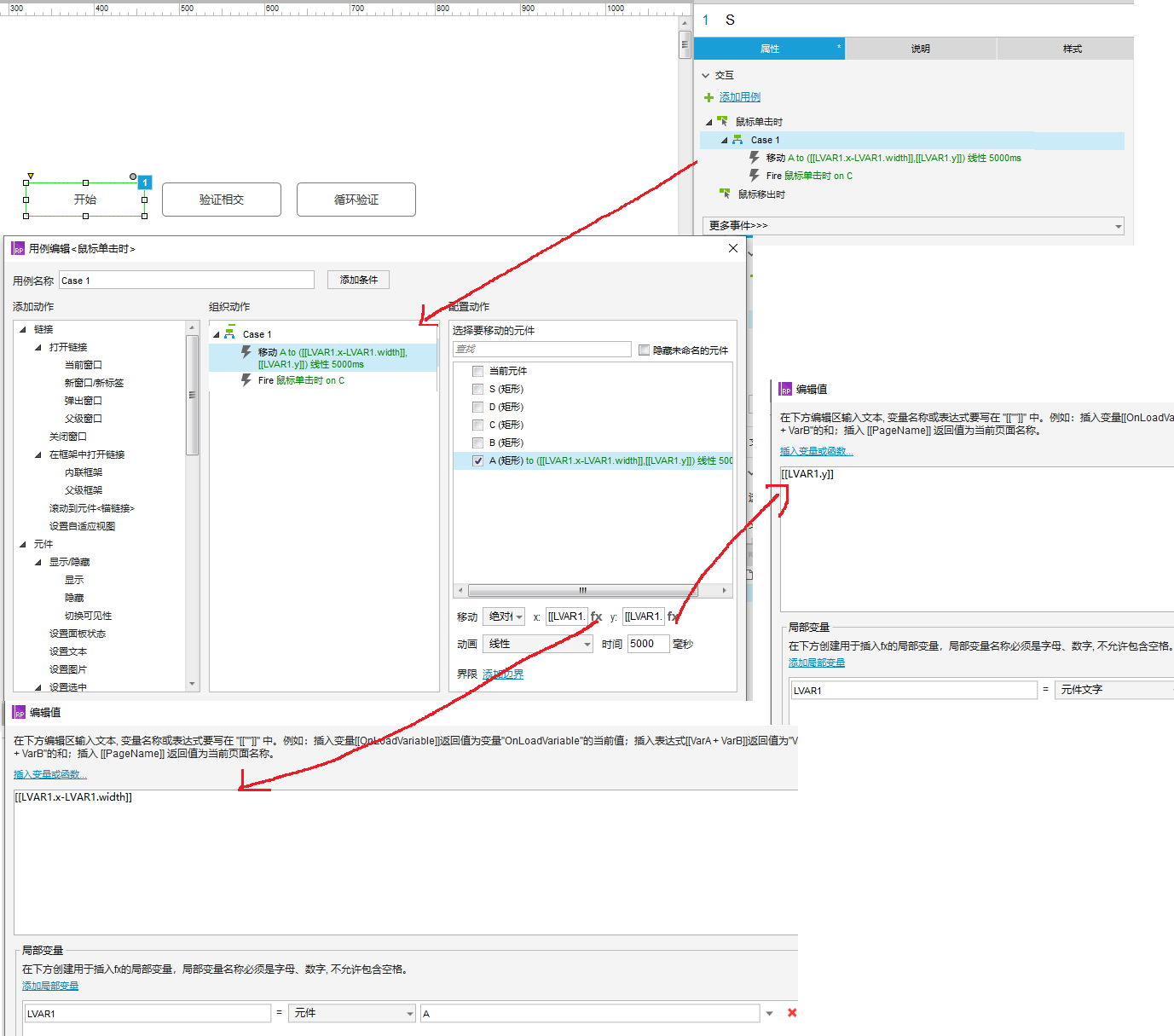Delete local variable LVAR1 with red X
The width and height of the screenshot is (1174, 1036).
[x=792, y=1013]
